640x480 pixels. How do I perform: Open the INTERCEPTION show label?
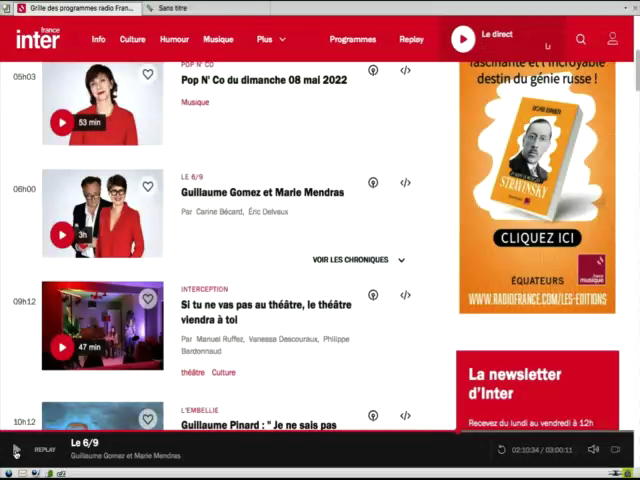pos(204,289)
